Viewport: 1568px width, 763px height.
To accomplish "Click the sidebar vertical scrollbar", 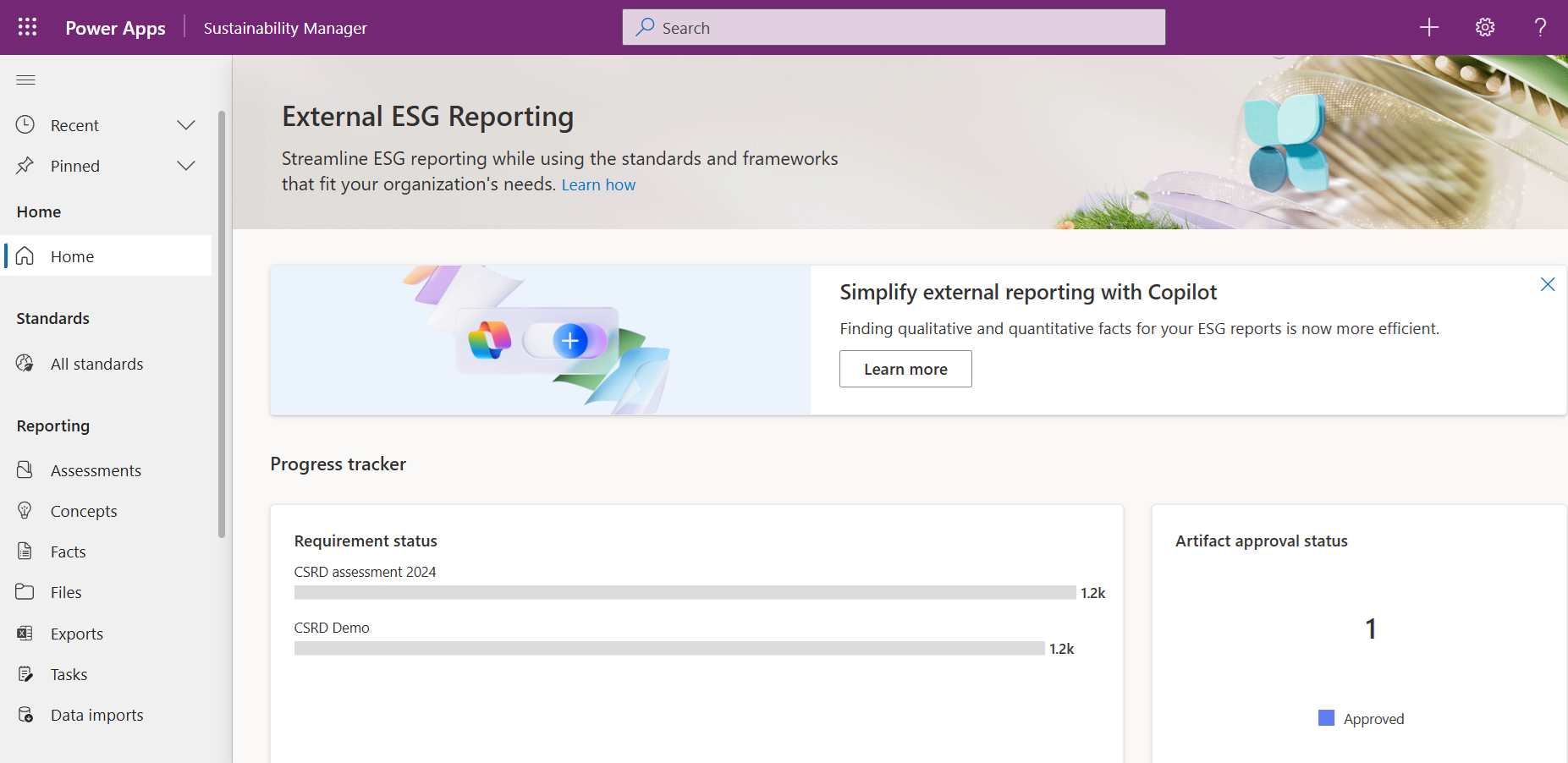I will [222, 324].
